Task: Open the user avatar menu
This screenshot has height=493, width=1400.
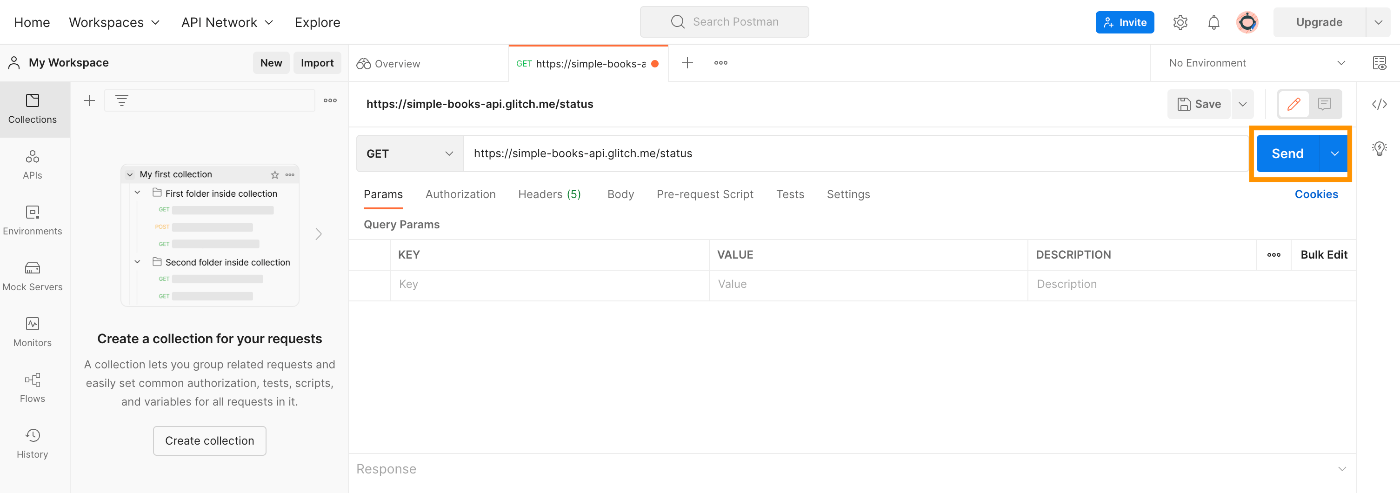Action: (x=1247, y=22)
